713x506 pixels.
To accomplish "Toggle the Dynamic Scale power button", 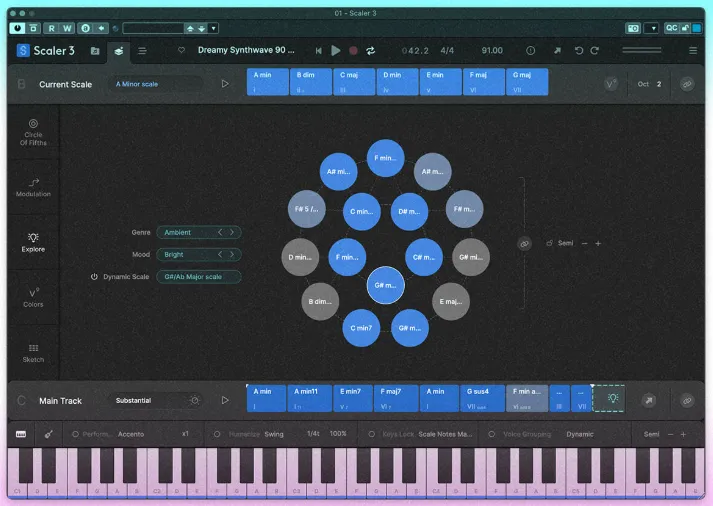I will click(x=94, y=276).
